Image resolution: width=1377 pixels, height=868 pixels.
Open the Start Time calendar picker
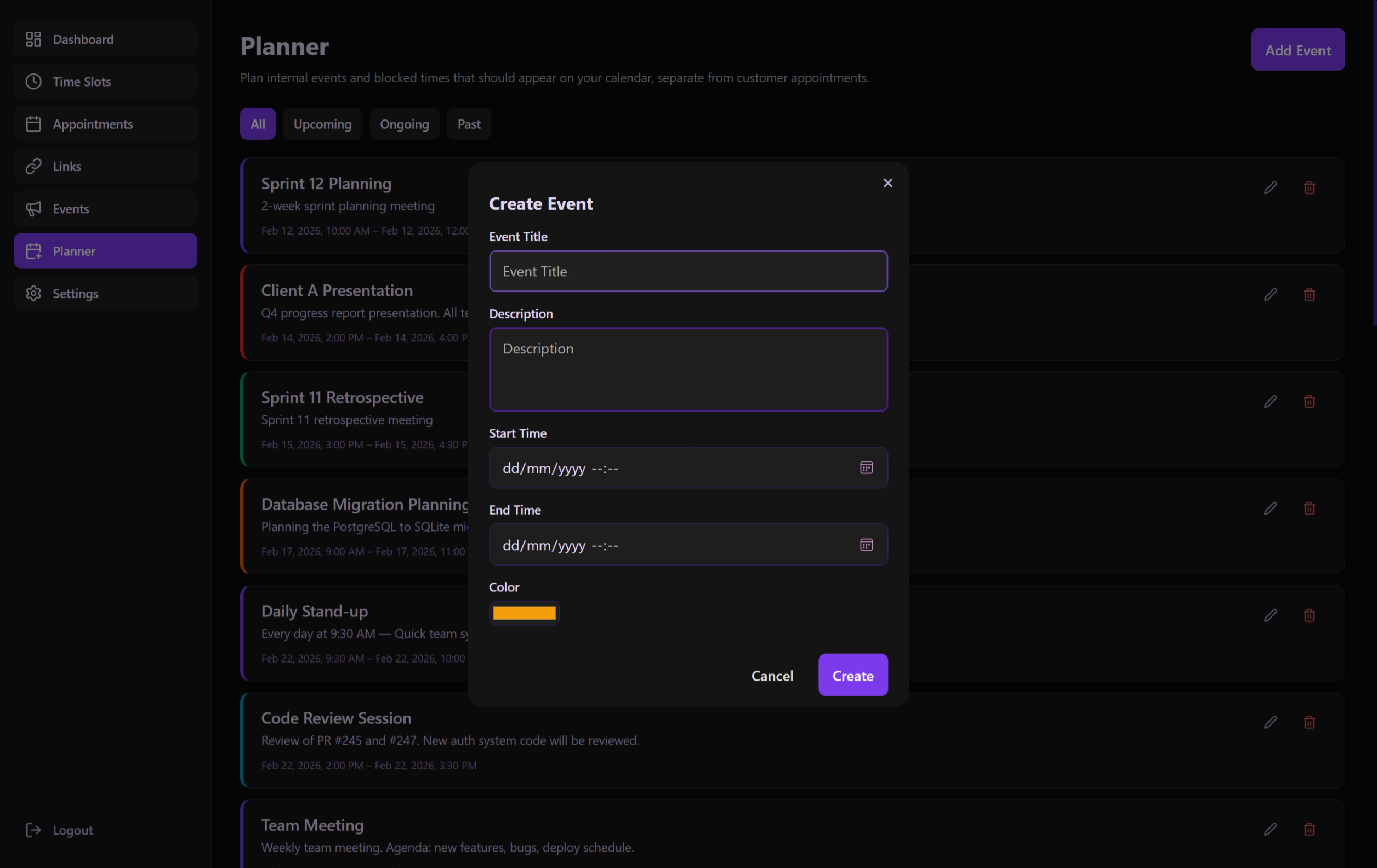pos(866,467)
